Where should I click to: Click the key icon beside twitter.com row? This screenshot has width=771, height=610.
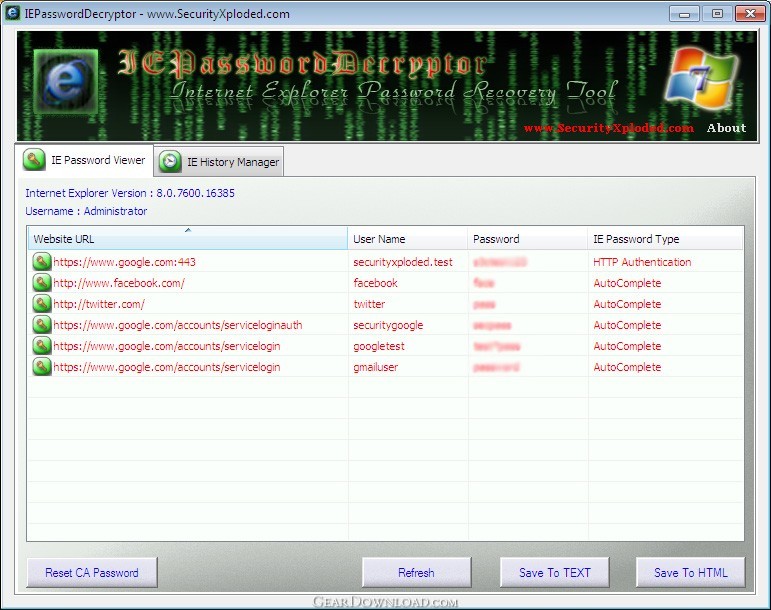tap(42, 304)
